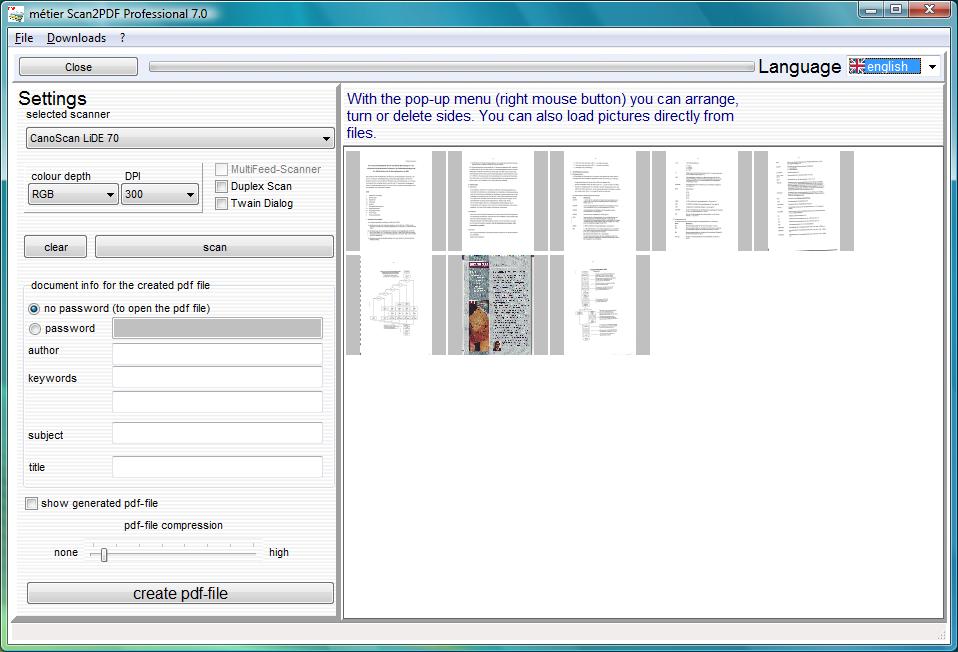958x652 pixels.
Task: Click the create pdf-file button
Action: click(180, 593)
